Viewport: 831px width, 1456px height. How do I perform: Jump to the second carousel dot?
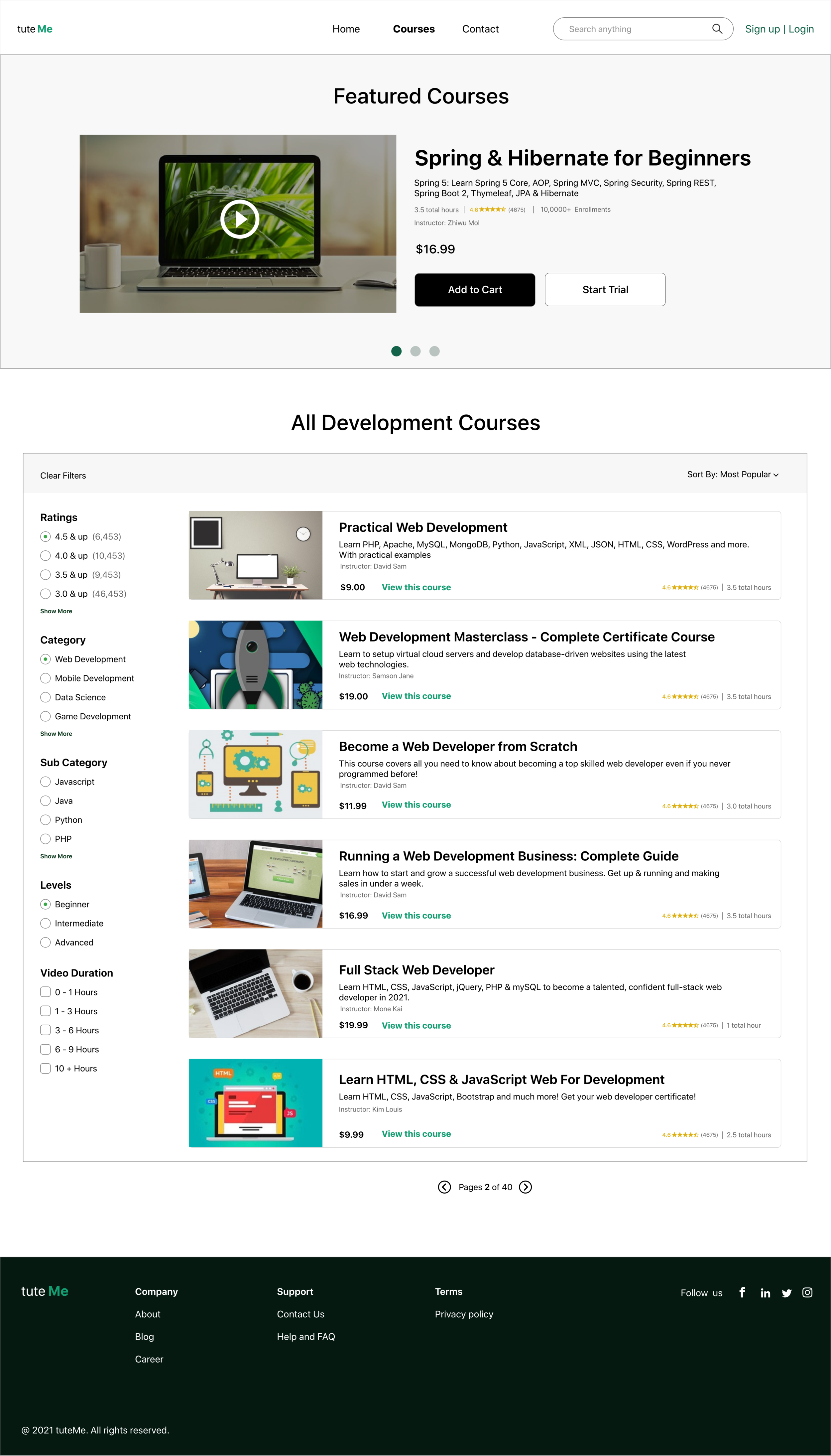pyautogui.click(x=415, y=351)
